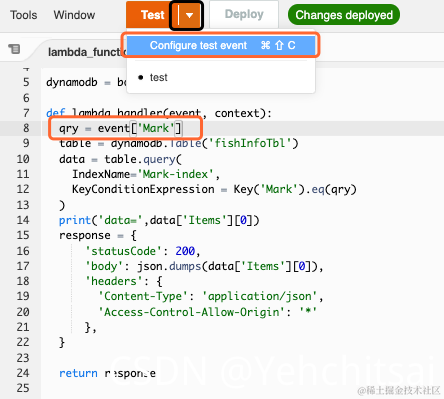Place cursor on qry = event['Mark'] line

120,128
